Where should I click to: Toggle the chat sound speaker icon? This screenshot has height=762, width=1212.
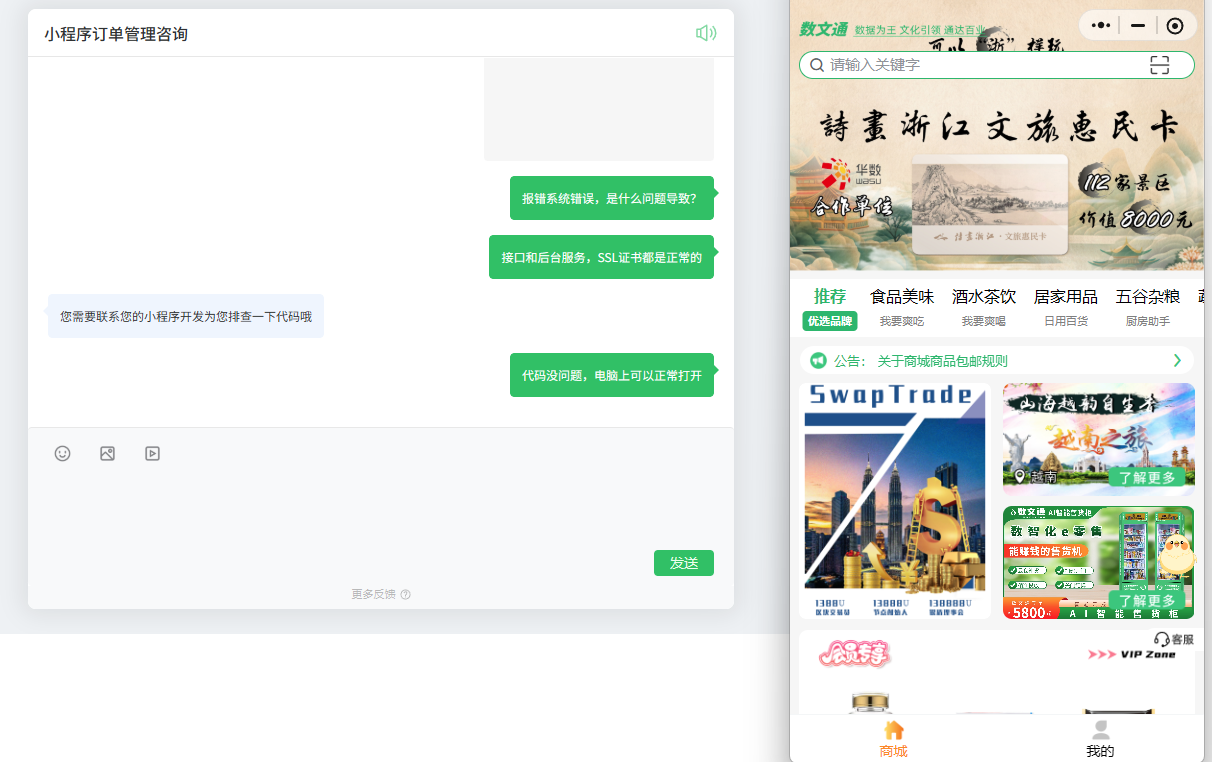(x=706, y=33)
